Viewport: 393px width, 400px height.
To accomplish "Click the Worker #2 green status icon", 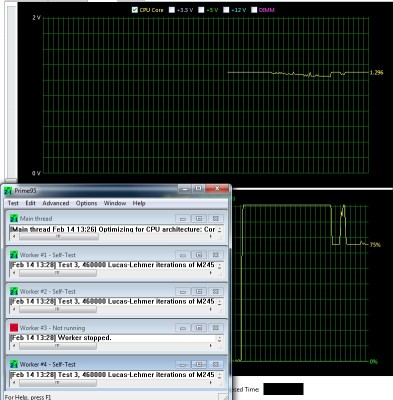I will click(x=14, y=291).
